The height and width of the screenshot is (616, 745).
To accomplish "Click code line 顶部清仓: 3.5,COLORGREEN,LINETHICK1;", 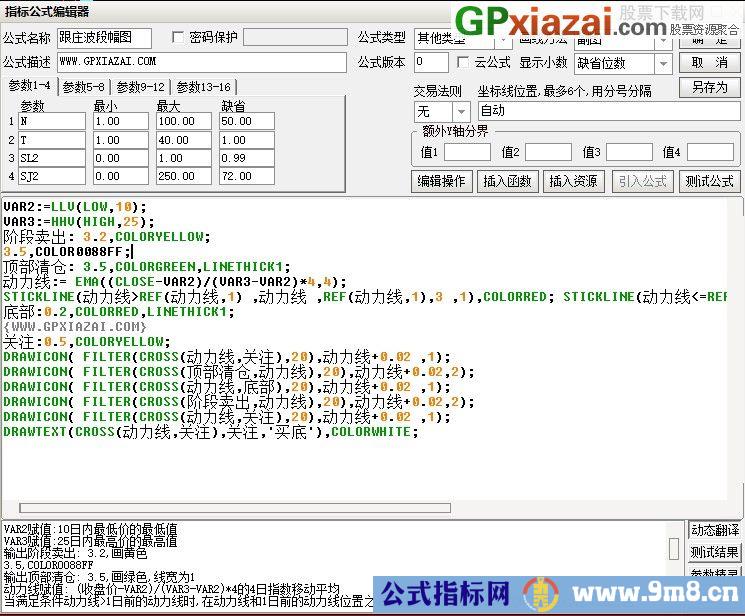I will coord(146,267).
